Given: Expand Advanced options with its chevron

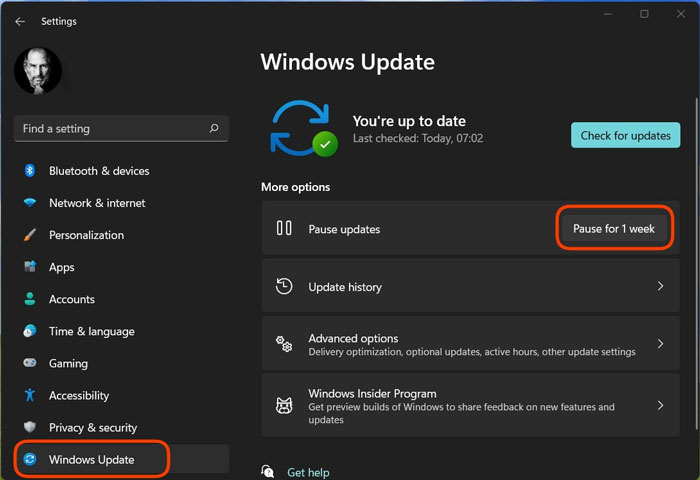Looking at the screenshot, I should 660,343.
